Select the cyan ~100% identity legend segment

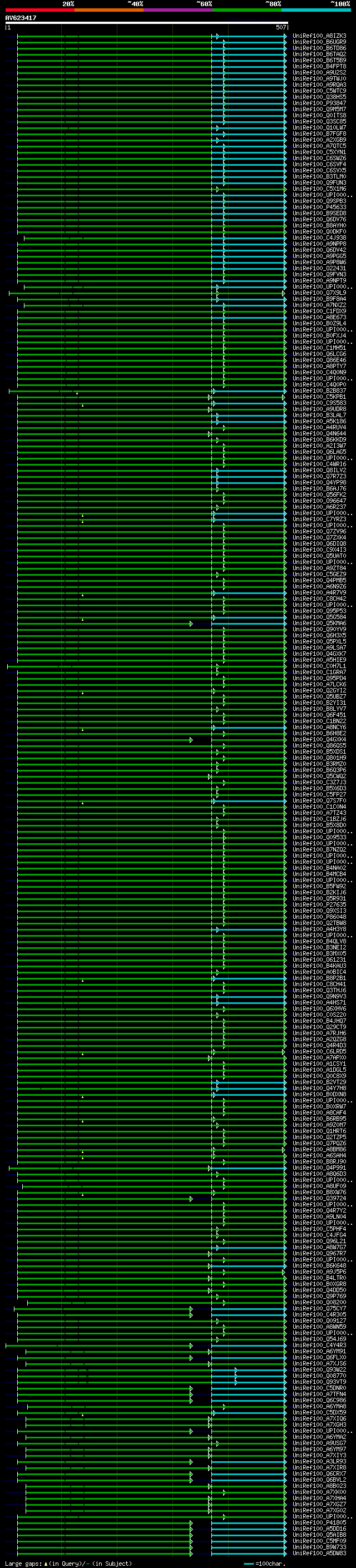click(x=317, y=10)
